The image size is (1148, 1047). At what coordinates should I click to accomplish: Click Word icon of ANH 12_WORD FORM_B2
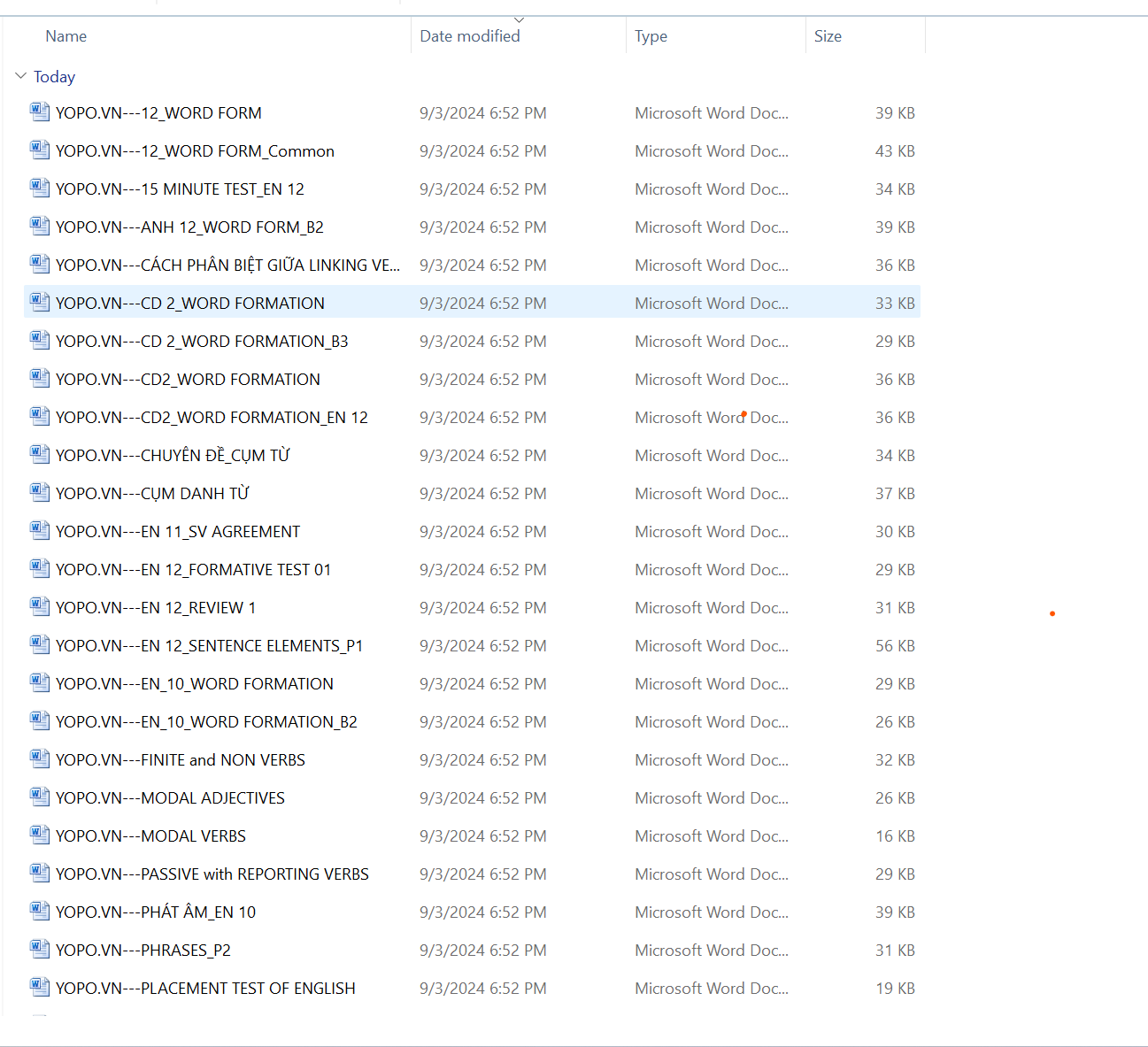[40, 226]
